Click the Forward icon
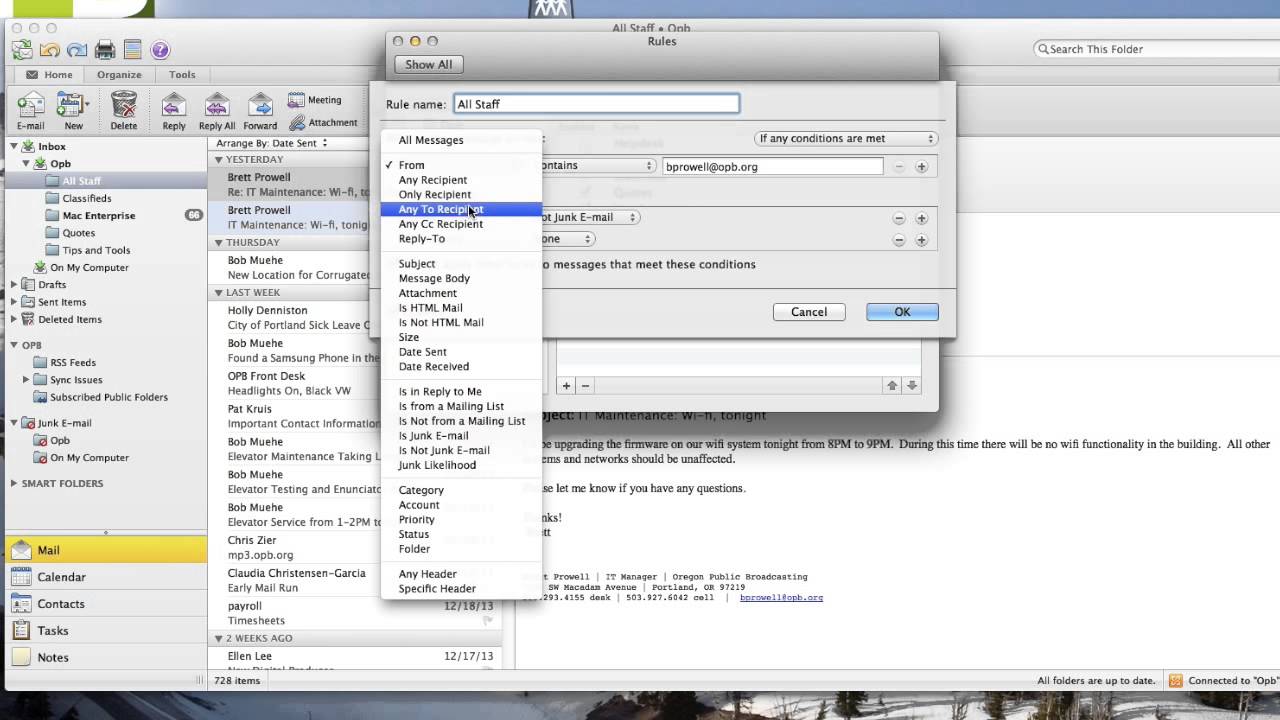The width and height of the screenshot is (1280, 720). 260,111
